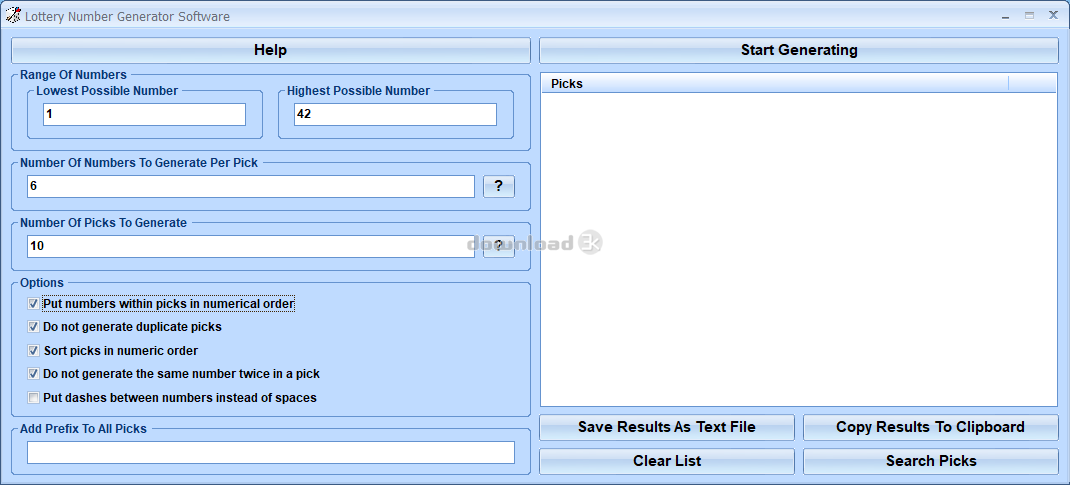1070x485 pixels.
Task: Click the Clear List button
Action: tap(667, 461)
